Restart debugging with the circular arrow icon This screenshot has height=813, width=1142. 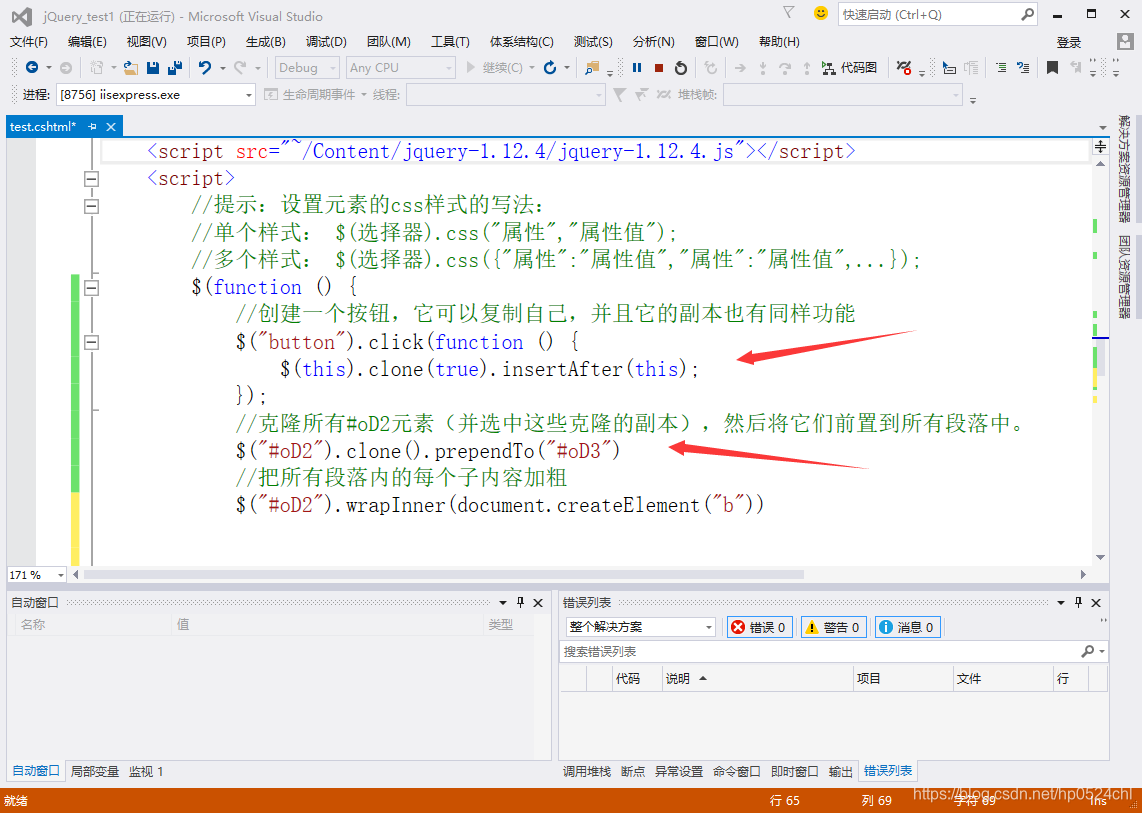pyautogui.click(x=681, y=68)
